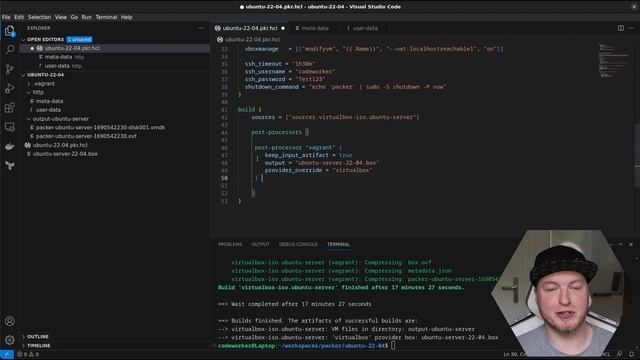
Task: Open ubuntu-22-04.pkr.hcl under Open Editors
Action: [x=115, y=48]
